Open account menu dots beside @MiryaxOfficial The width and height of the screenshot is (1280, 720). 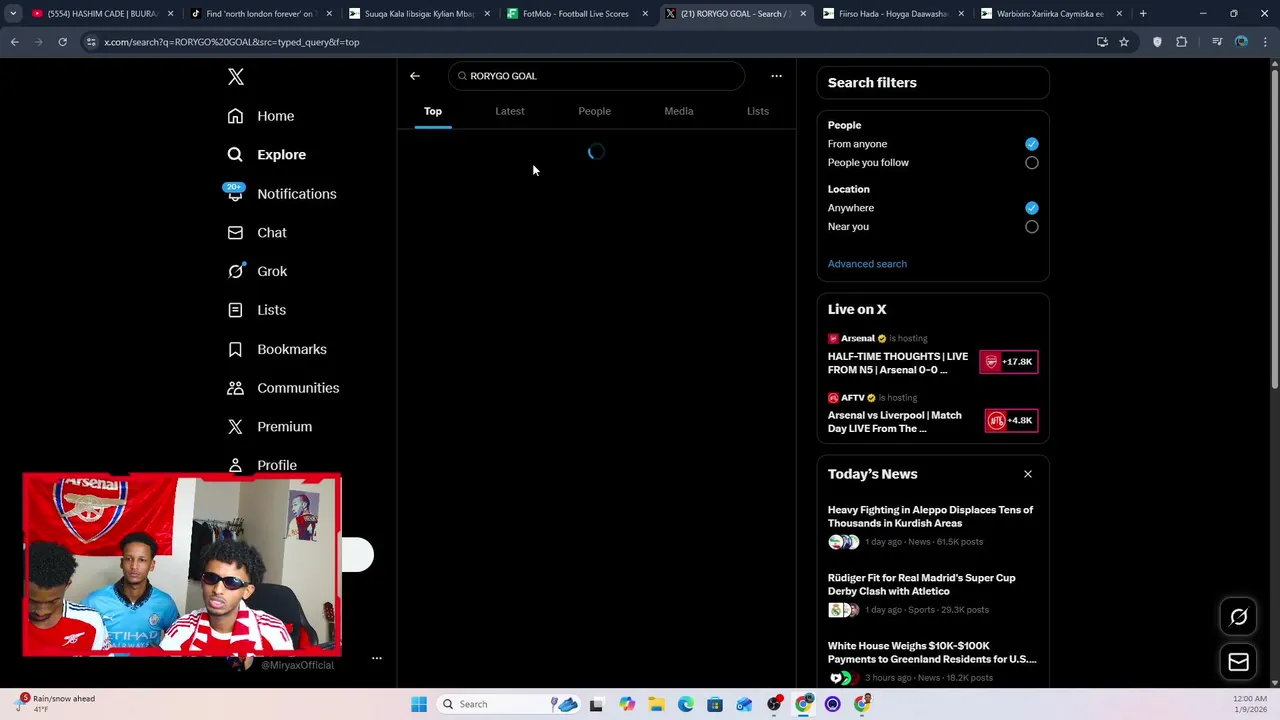(377, 658)
